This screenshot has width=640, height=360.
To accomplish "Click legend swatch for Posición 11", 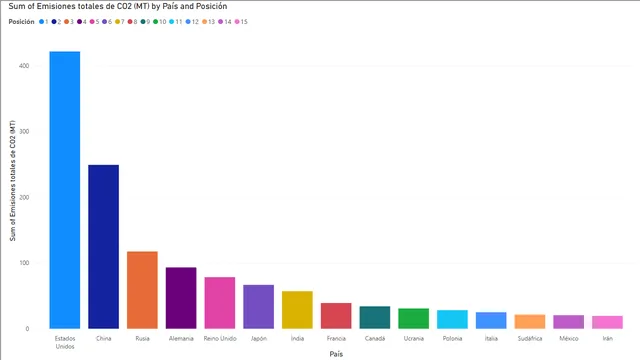I will 172,22.
